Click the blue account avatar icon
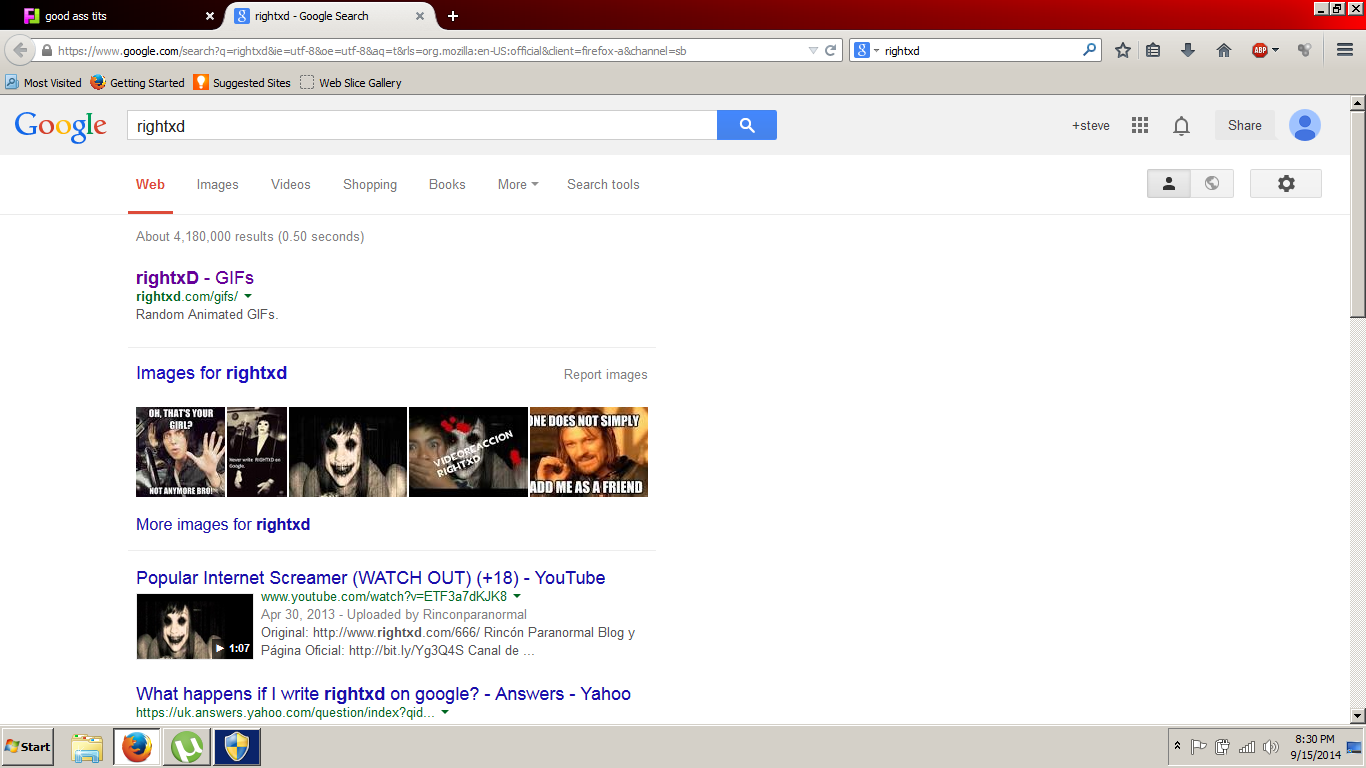 [1305, 125]
